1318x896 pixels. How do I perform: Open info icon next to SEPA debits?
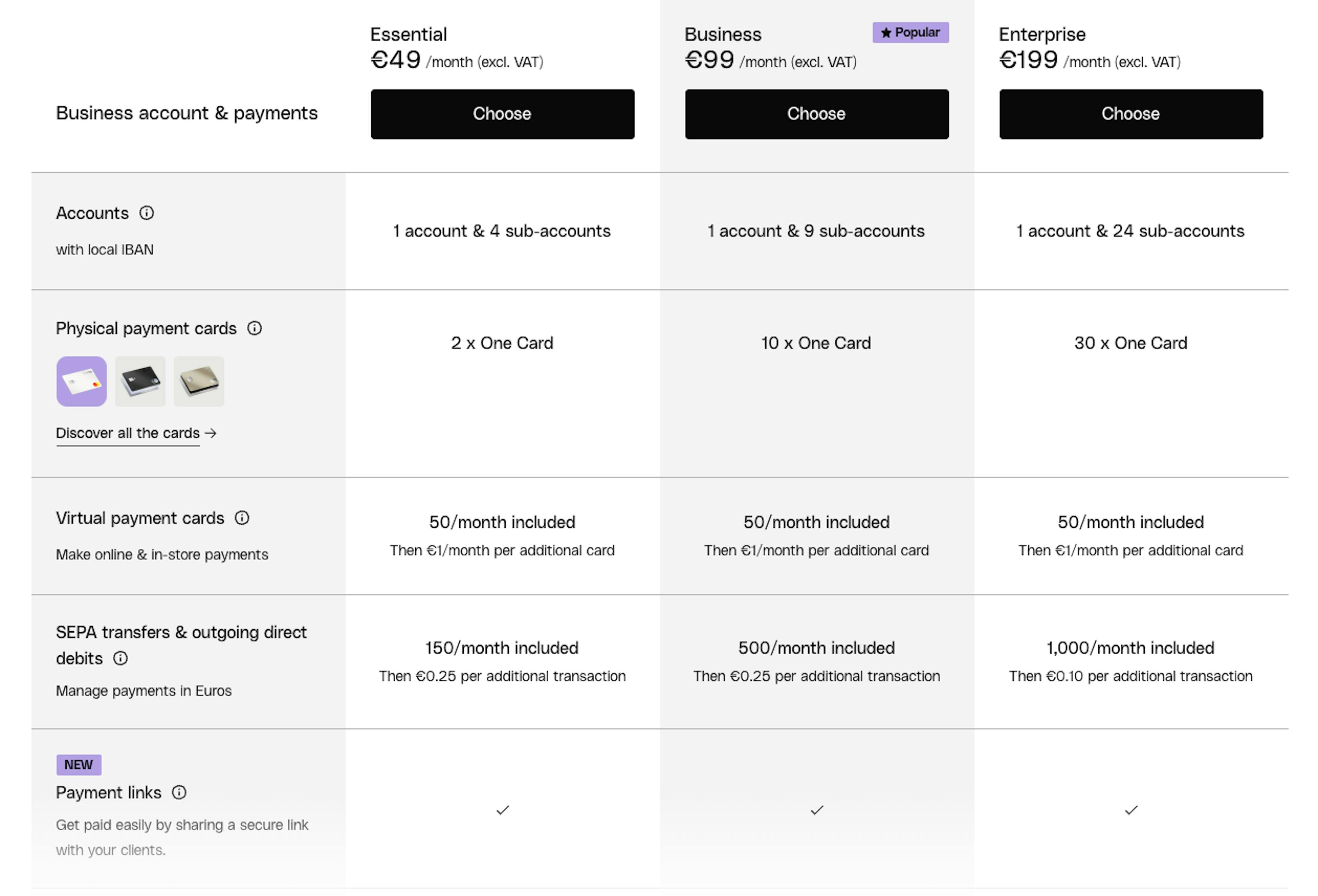(120, 658)
